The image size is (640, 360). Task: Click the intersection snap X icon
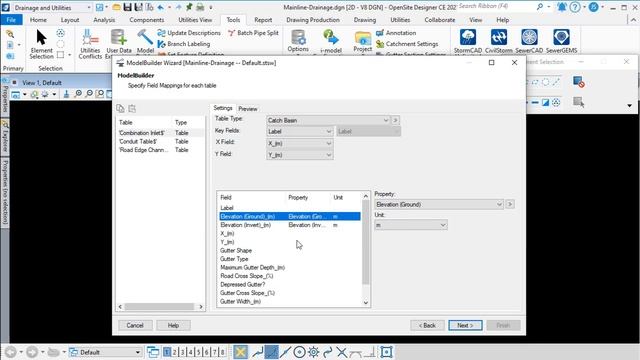point(342,352)
